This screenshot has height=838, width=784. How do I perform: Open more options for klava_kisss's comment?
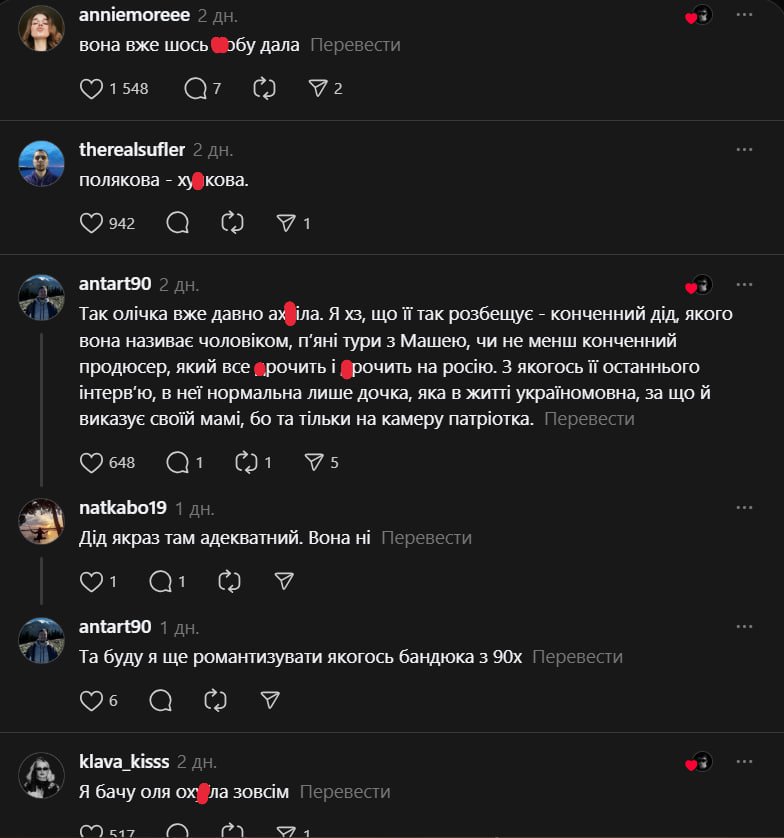pyautogui.click(x=744, y=761)
